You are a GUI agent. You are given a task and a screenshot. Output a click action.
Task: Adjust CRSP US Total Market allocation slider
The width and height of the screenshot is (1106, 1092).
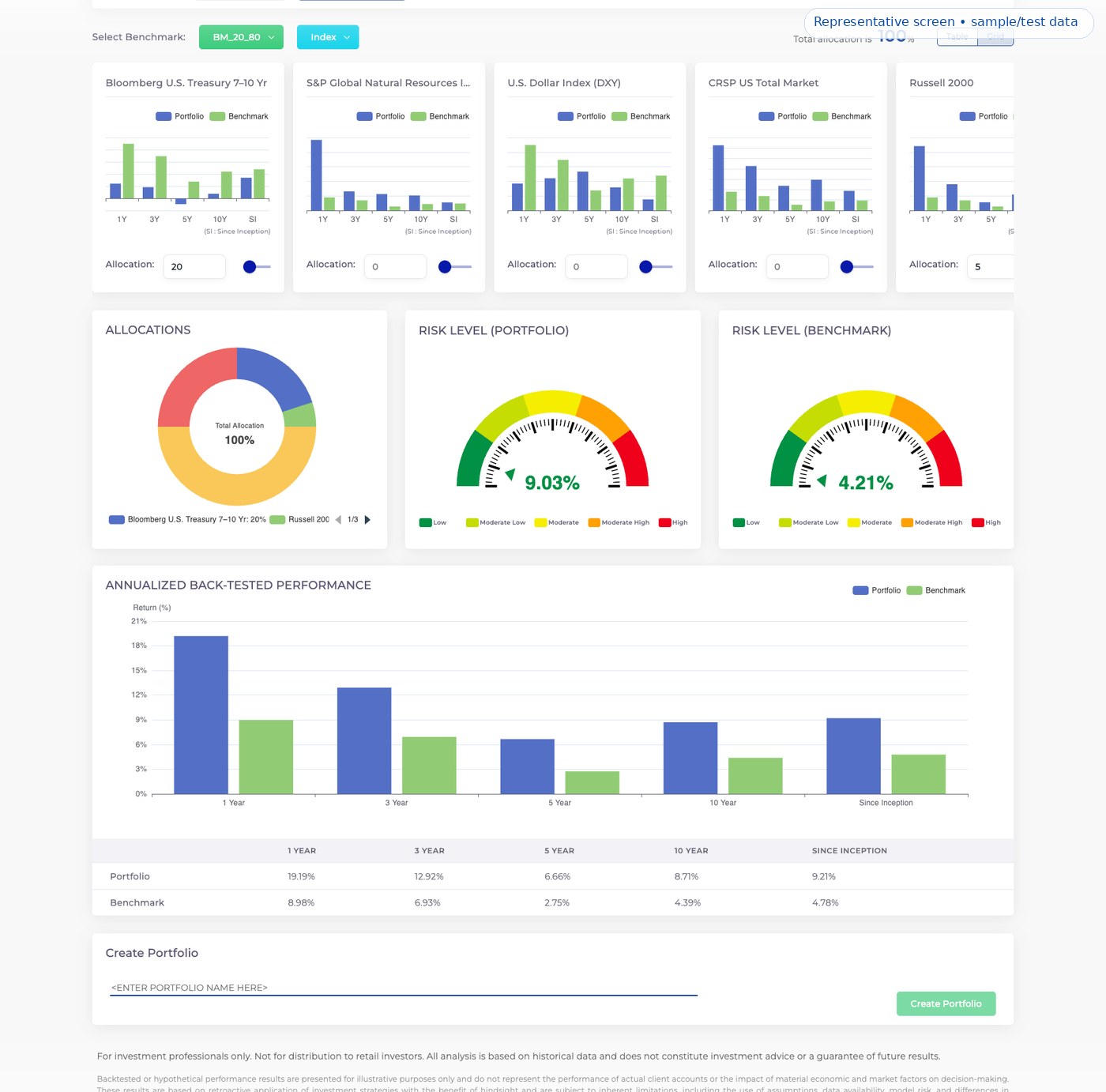[x=856, y=267]
